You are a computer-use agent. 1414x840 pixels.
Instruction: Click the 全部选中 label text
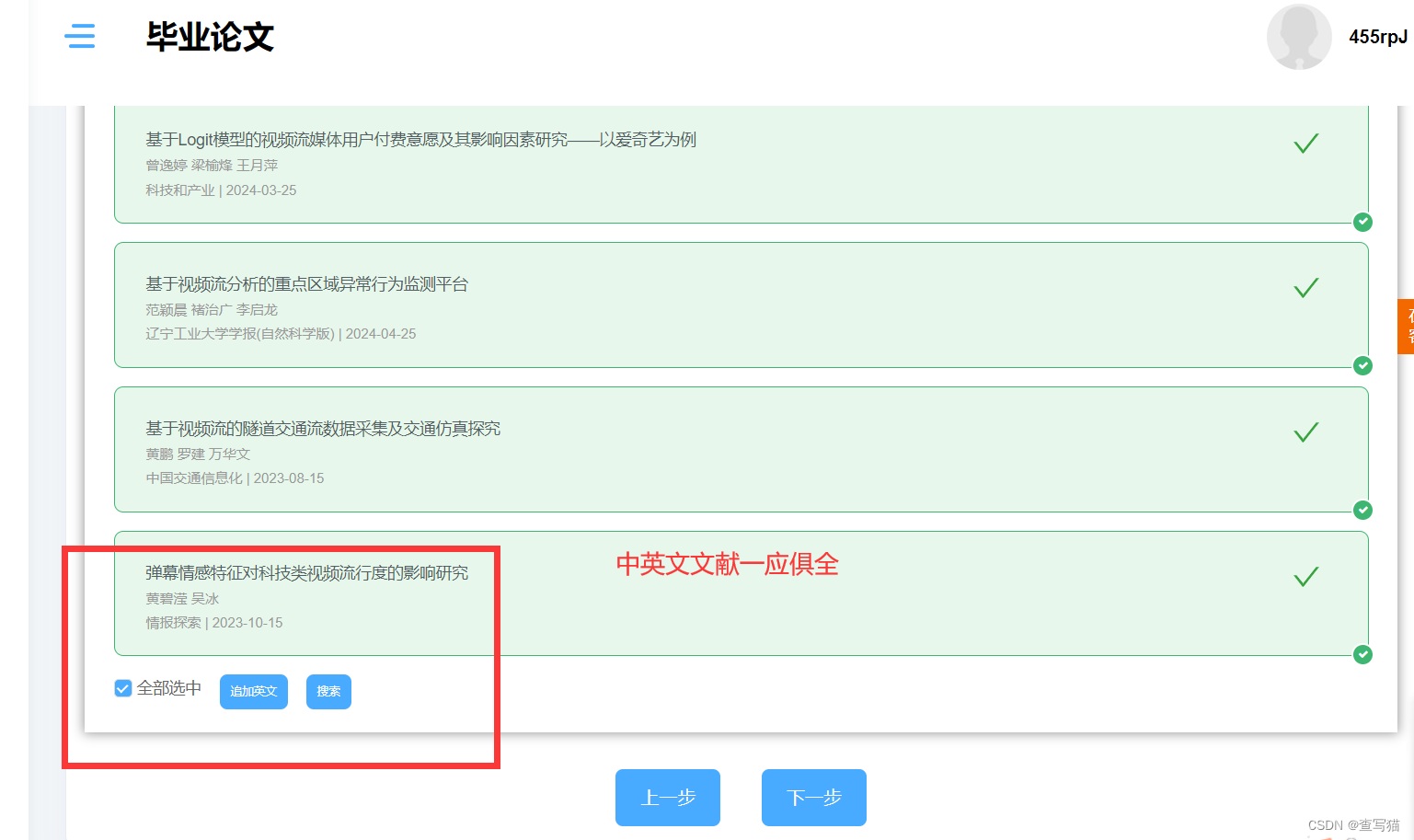(x=168, y=688)
